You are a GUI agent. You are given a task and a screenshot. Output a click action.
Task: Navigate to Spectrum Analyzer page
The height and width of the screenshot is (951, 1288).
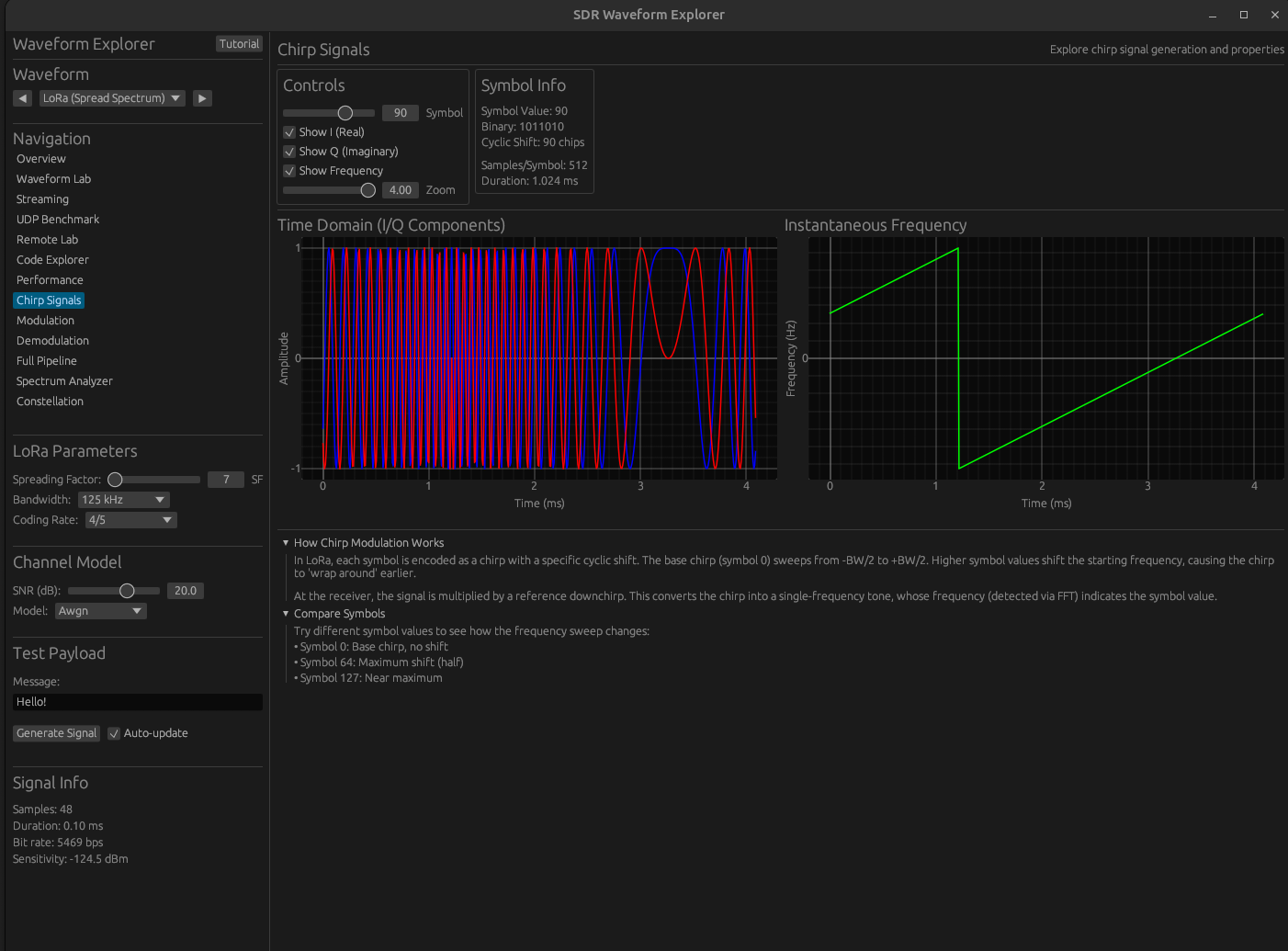[64, 381]
